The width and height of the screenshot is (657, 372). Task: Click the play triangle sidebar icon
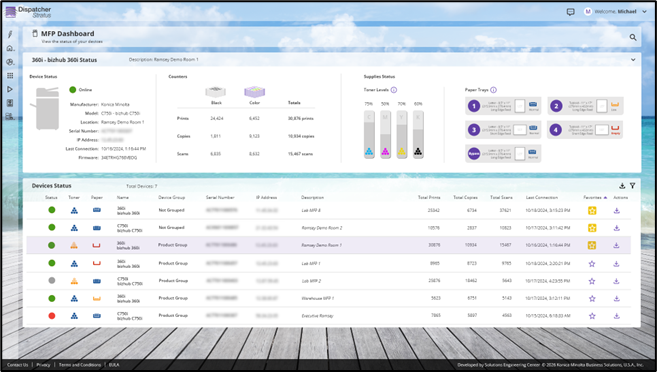tap(10, 89)
